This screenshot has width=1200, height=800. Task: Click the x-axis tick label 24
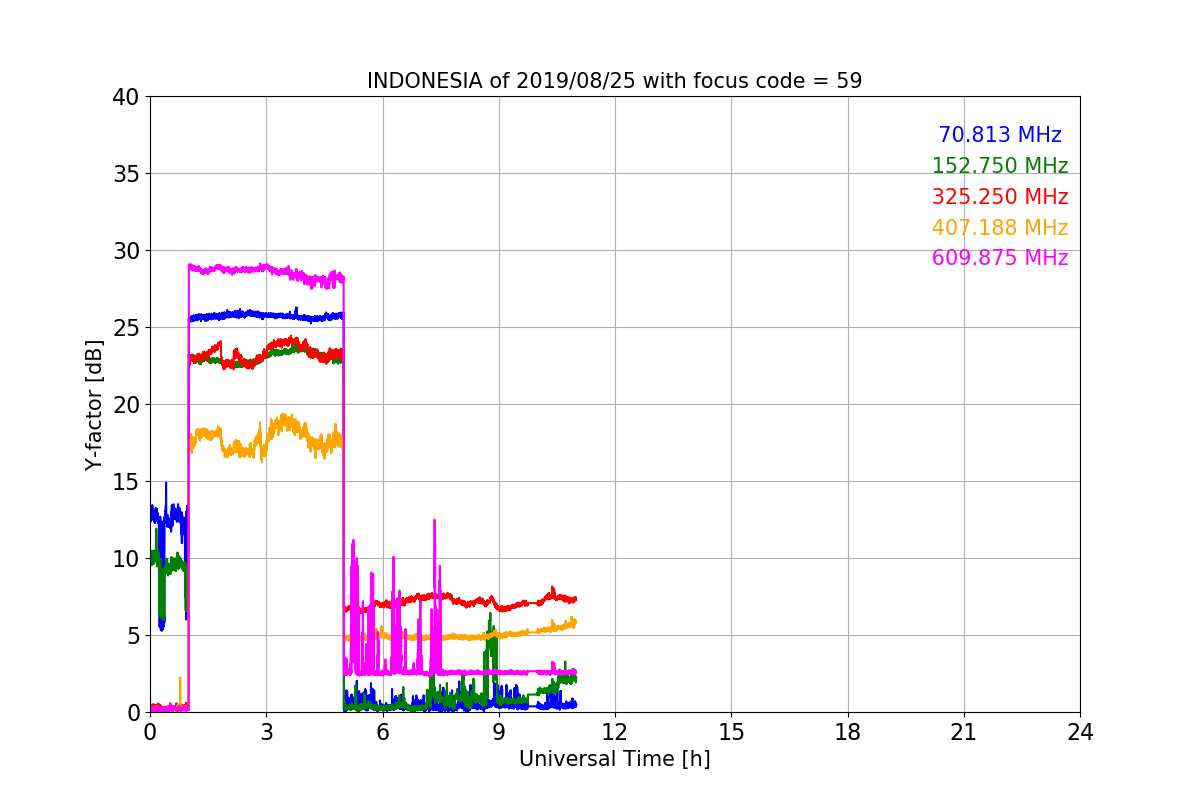click(1080, 732)
